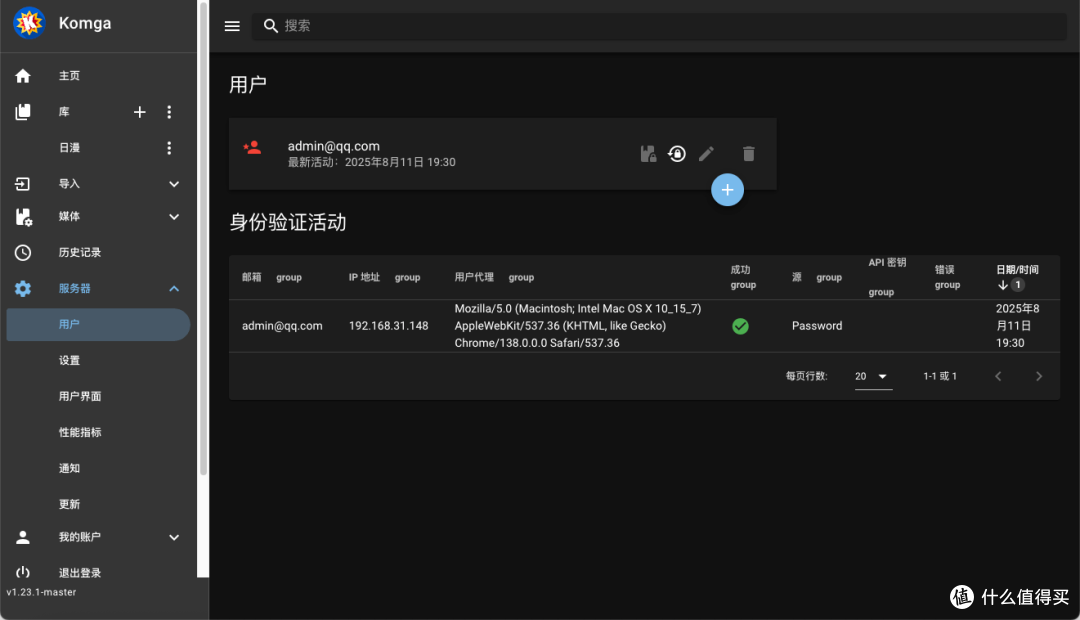This screenshot has height=620, width=1080.
Task: Sort table by 邮箱 column
Action: coord(251,277)
